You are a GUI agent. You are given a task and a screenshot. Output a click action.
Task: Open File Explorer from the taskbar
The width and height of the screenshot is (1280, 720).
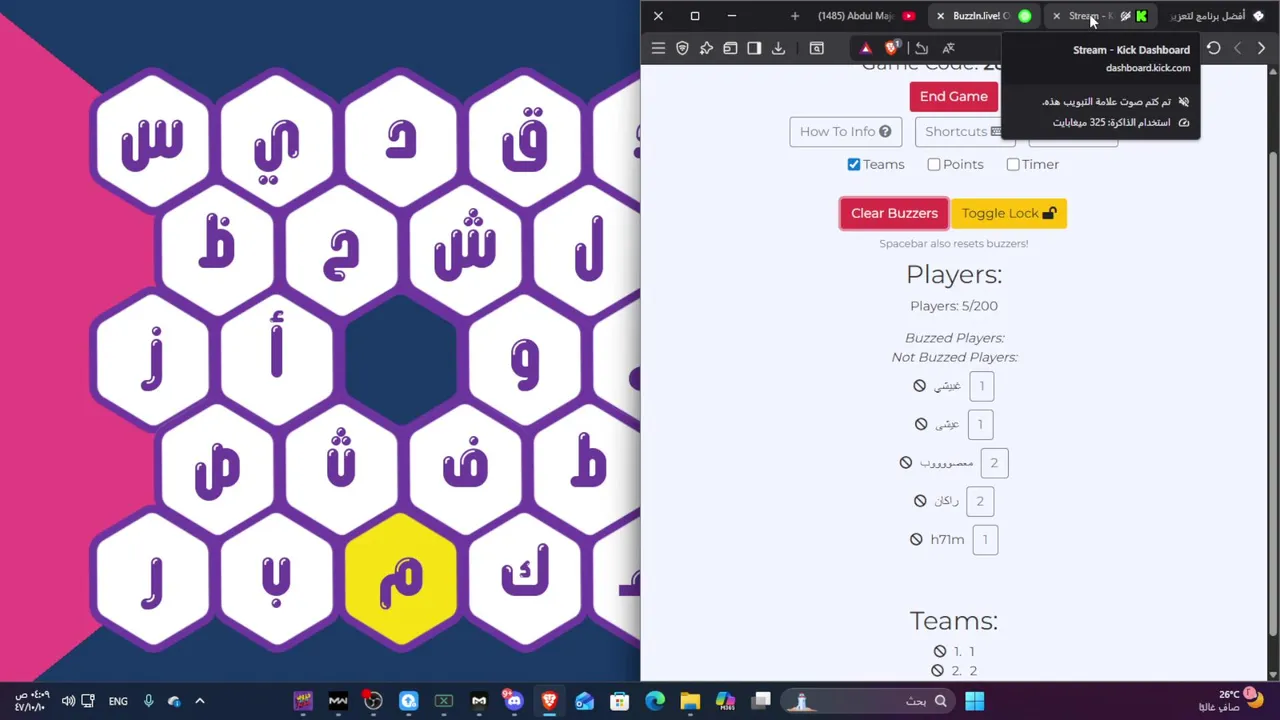[x=690, y=701]
